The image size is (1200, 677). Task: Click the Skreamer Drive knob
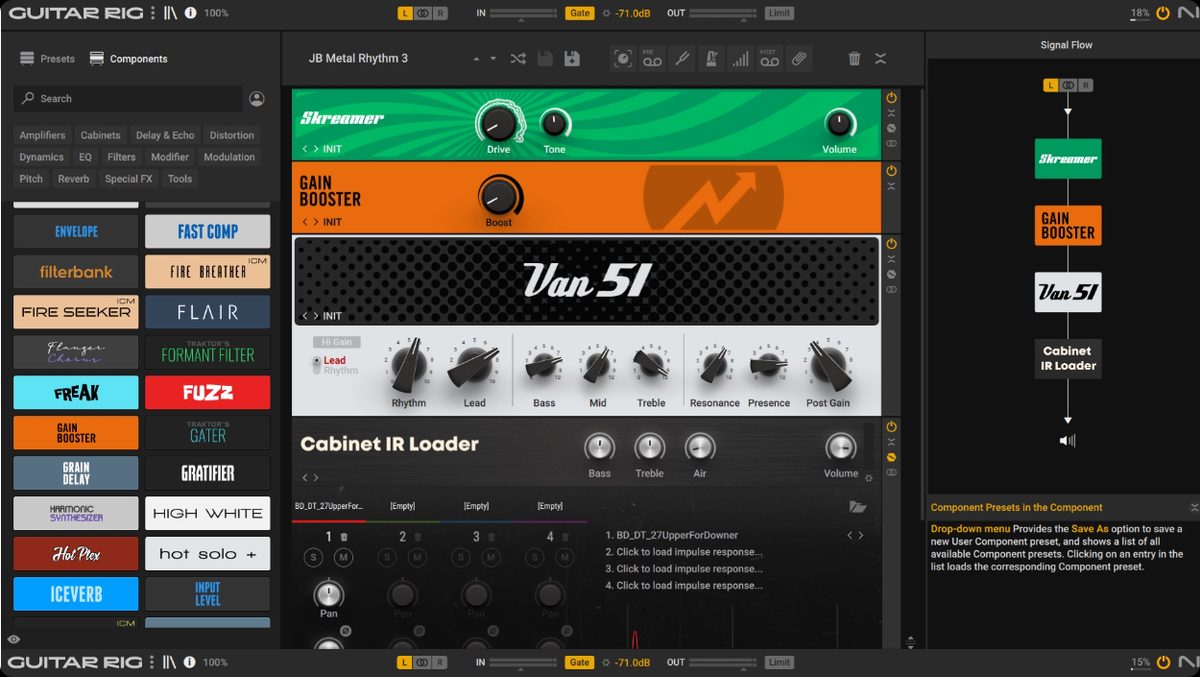point(498,123)
